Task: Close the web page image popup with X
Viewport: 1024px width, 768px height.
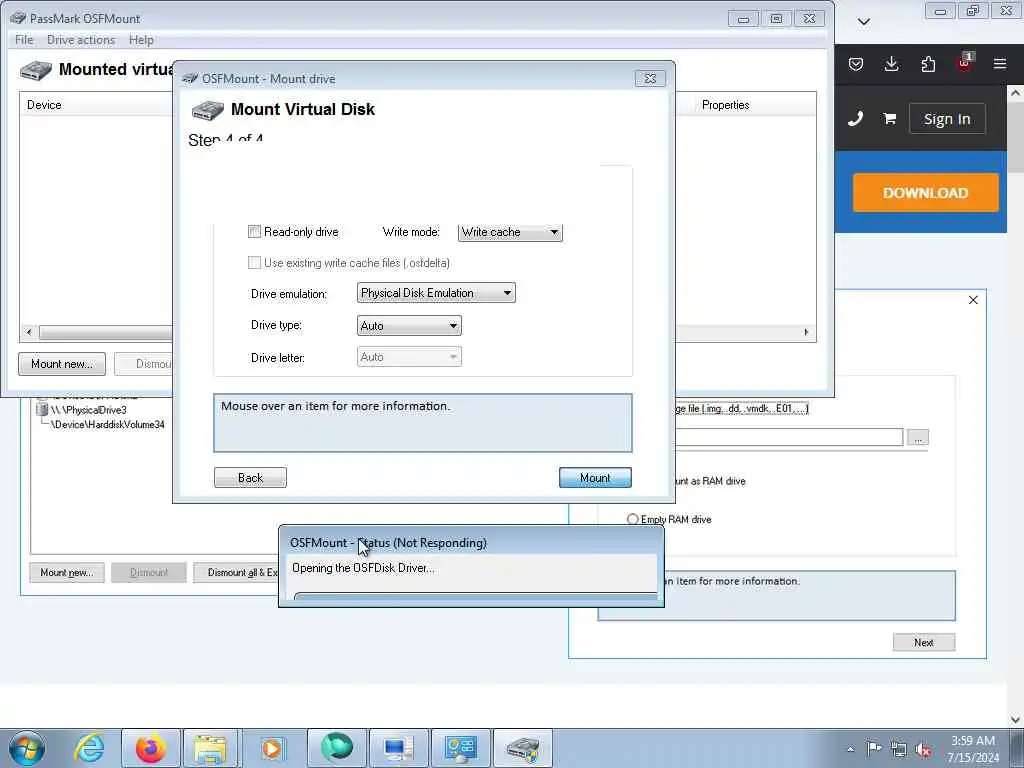Action: (x=973, y=300)
